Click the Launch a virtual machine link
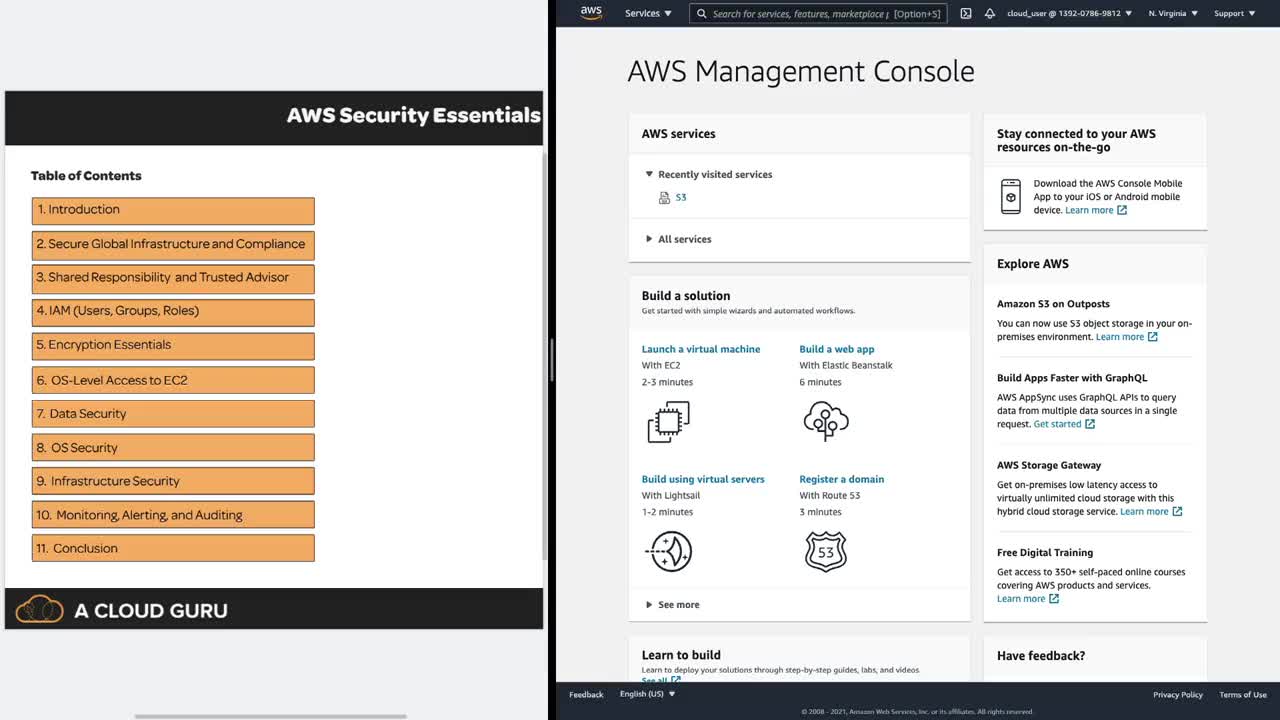This screenshot has height=720, width=1280. click(700, 349)
